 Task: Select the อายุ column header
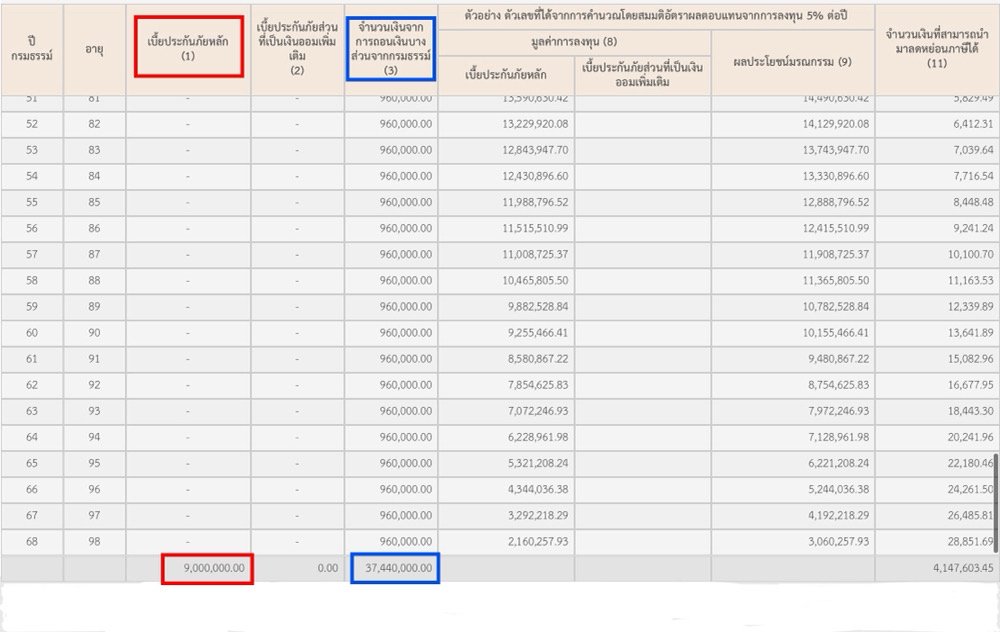coord(95,49)
